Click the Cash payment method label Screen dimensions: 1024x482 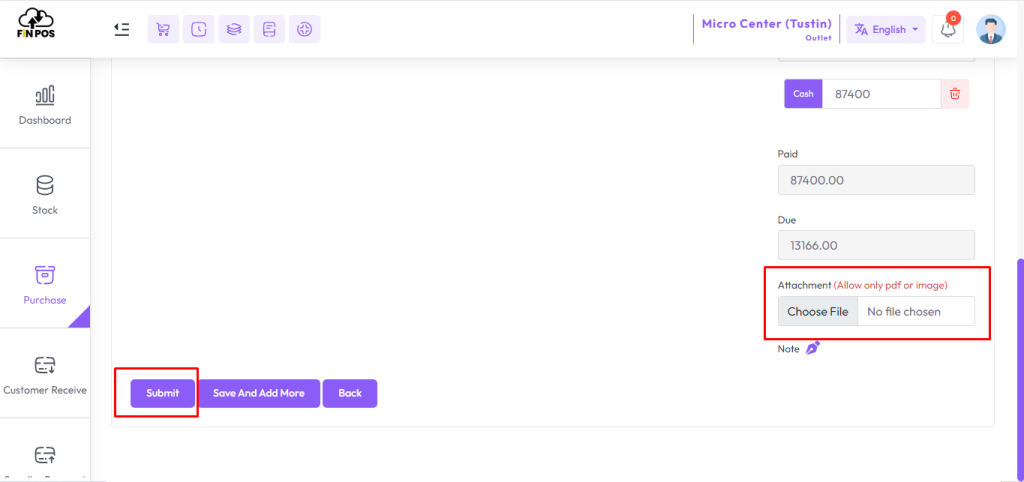(x=803, y=94)
